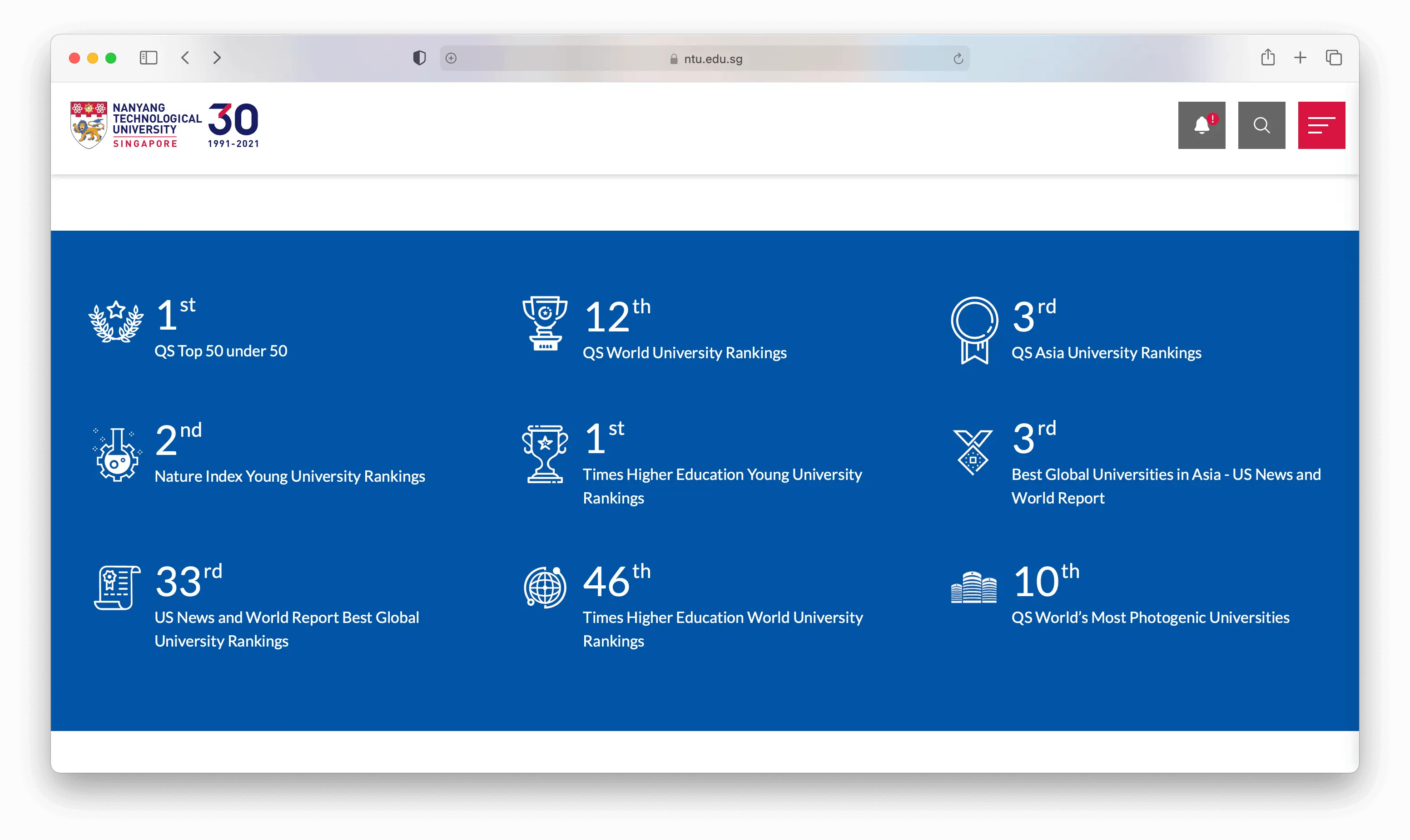
Task: Click the ntu.edu.sg address bar
Action: point(705,58)
